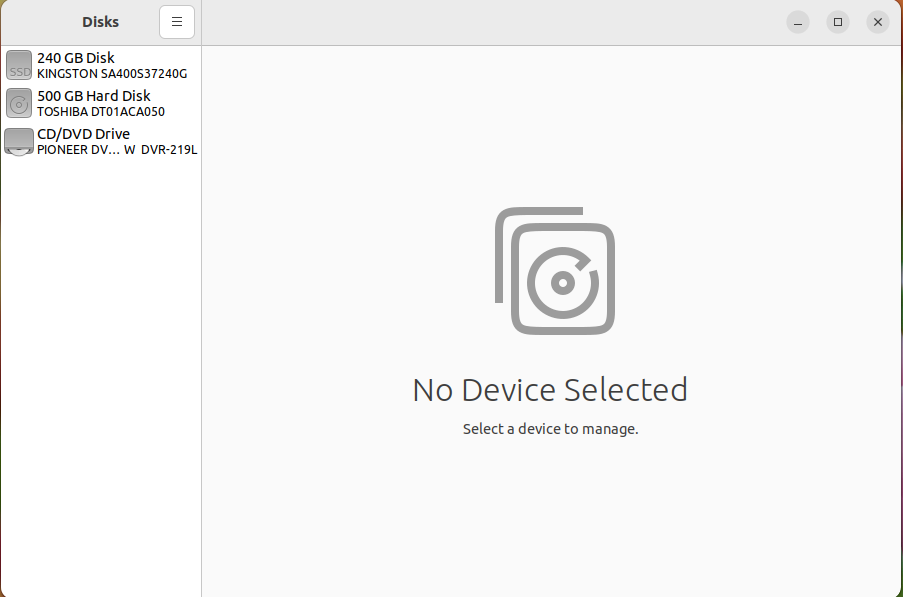The width and height of the screenshot is (903, 597).
Task: Click the PIONEER DVR-219L model label
Action: pos(117,150)
